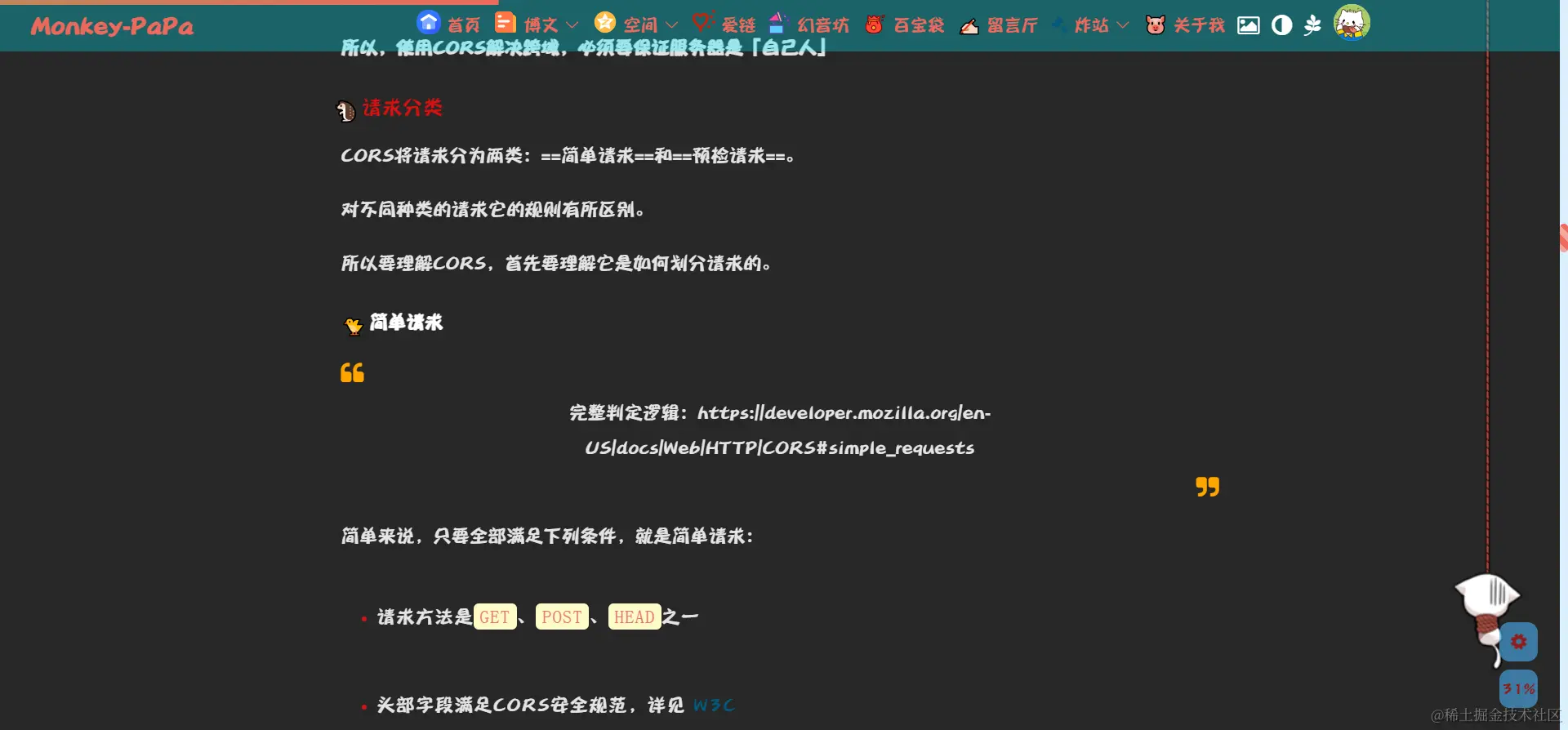Click the text 对不同种类的请求它的规则有所区别。

coord(492,209)
